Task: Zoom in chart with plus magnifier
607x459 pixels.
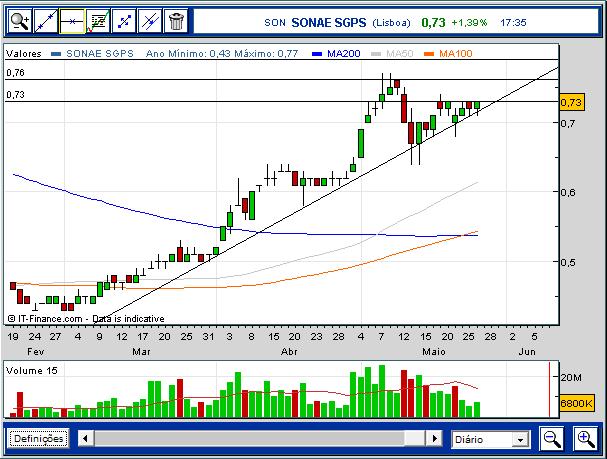Action: 586,438
